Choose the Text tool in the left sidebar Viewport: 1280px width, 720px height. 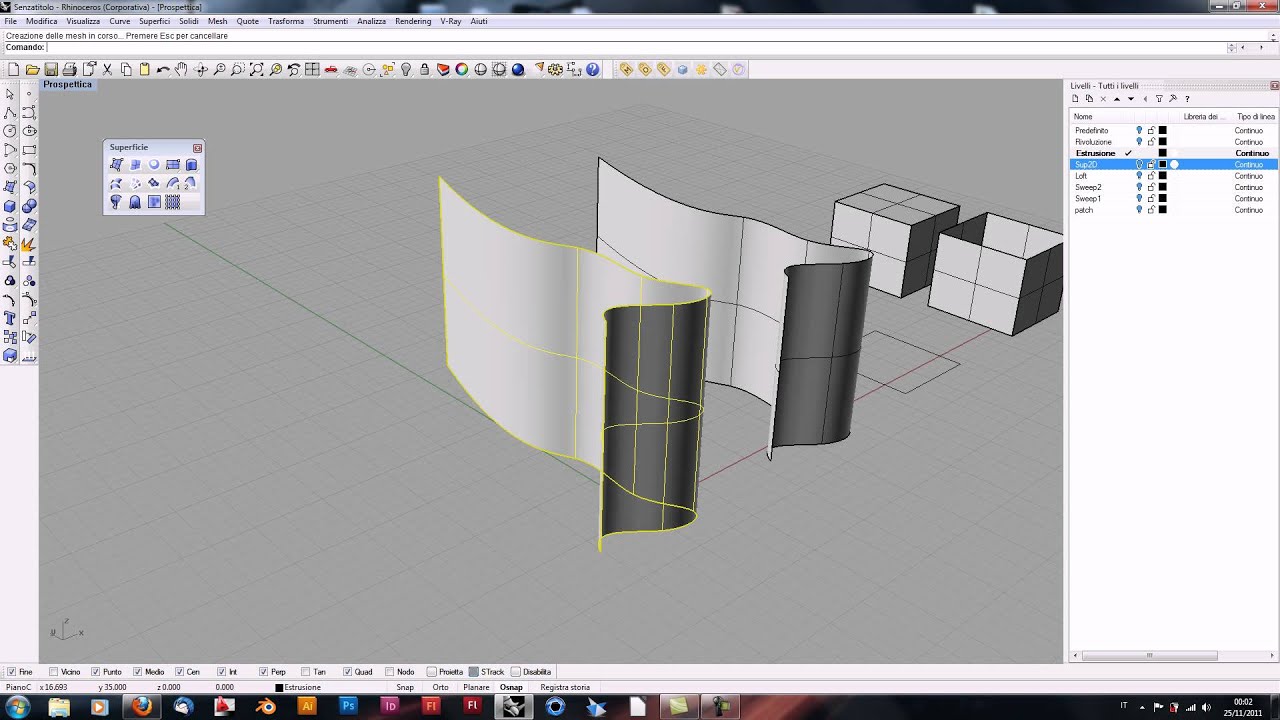10,318
